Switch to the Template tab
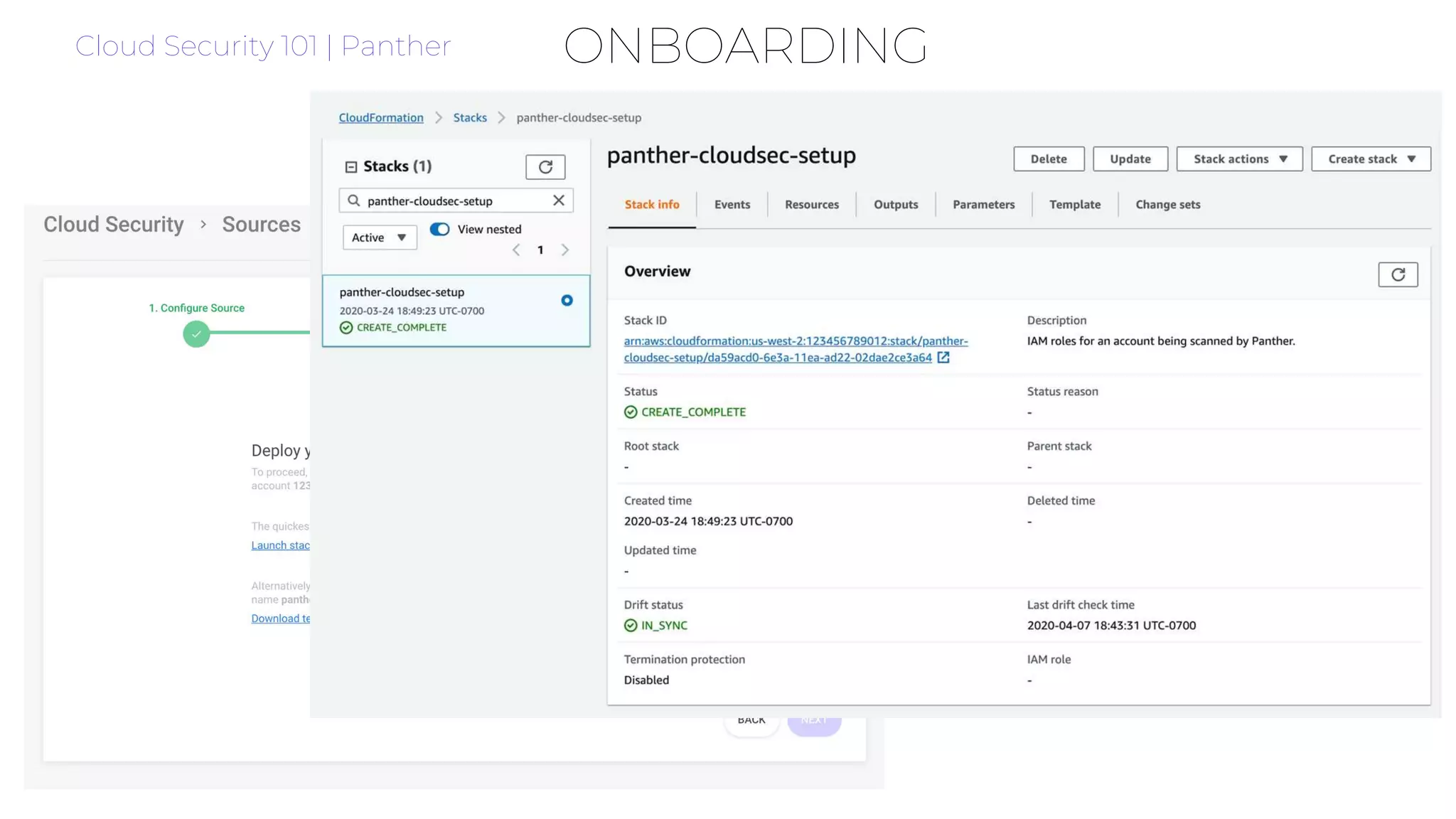 tap(1075, 205)
